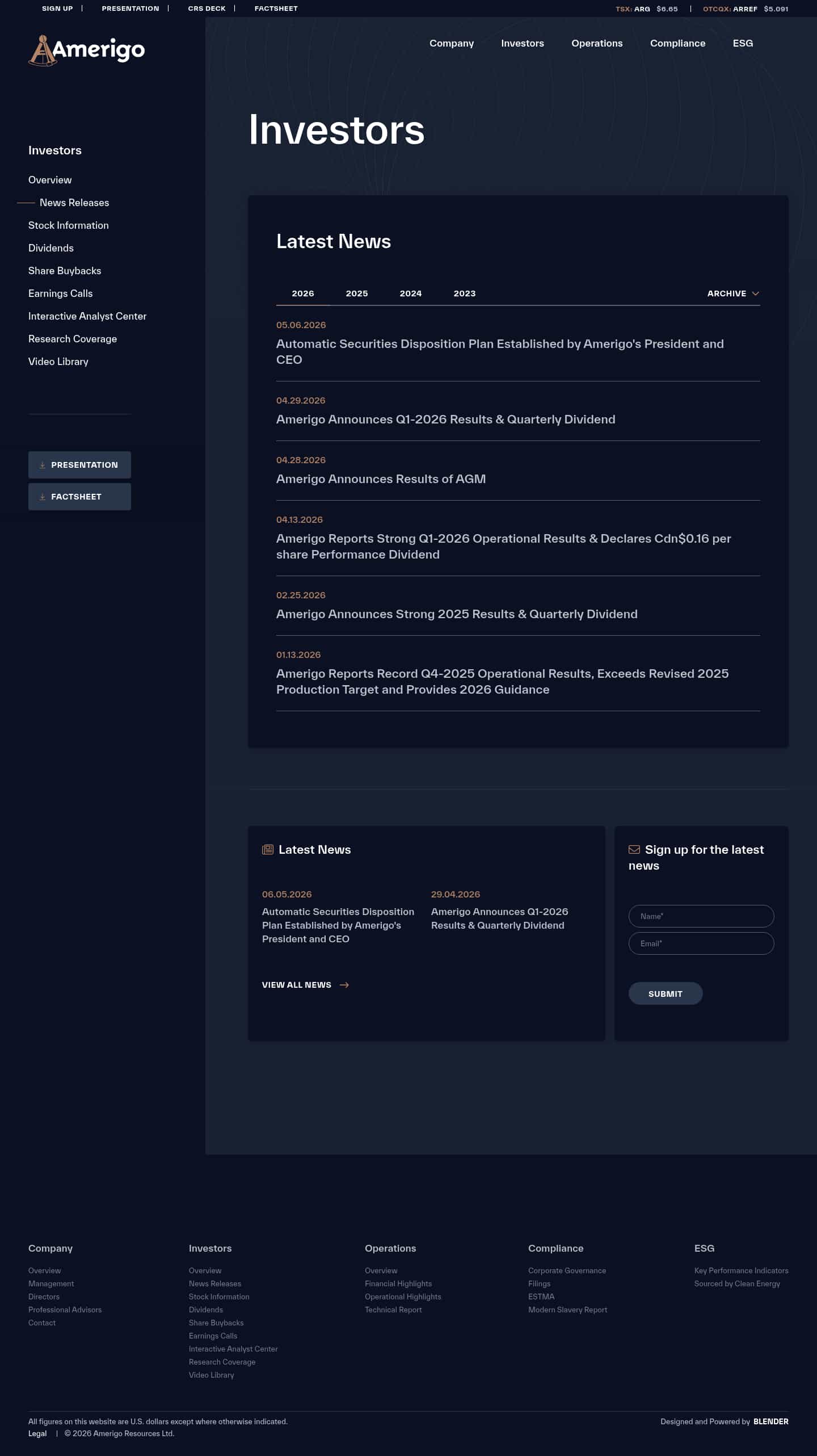817x1456 pixels.
Task: Open Professional Advisors in the footer
Action: point(65,1310)
